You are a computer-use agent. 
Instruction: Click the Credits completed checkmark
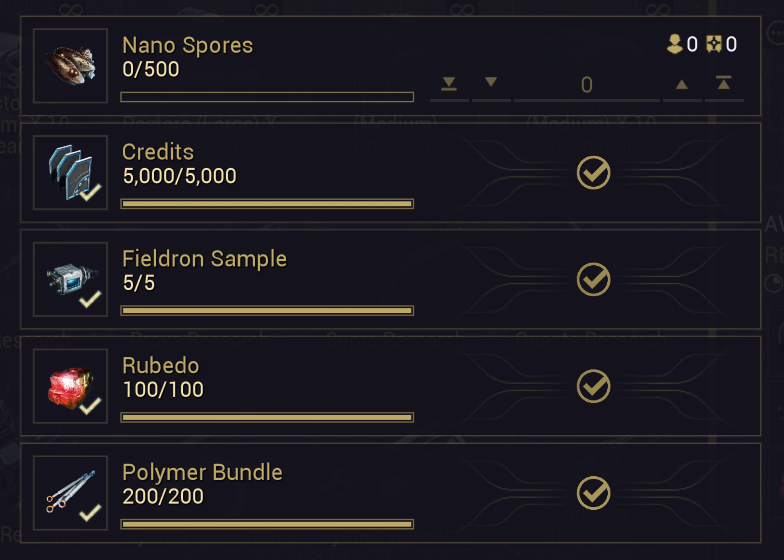[594, 173]
